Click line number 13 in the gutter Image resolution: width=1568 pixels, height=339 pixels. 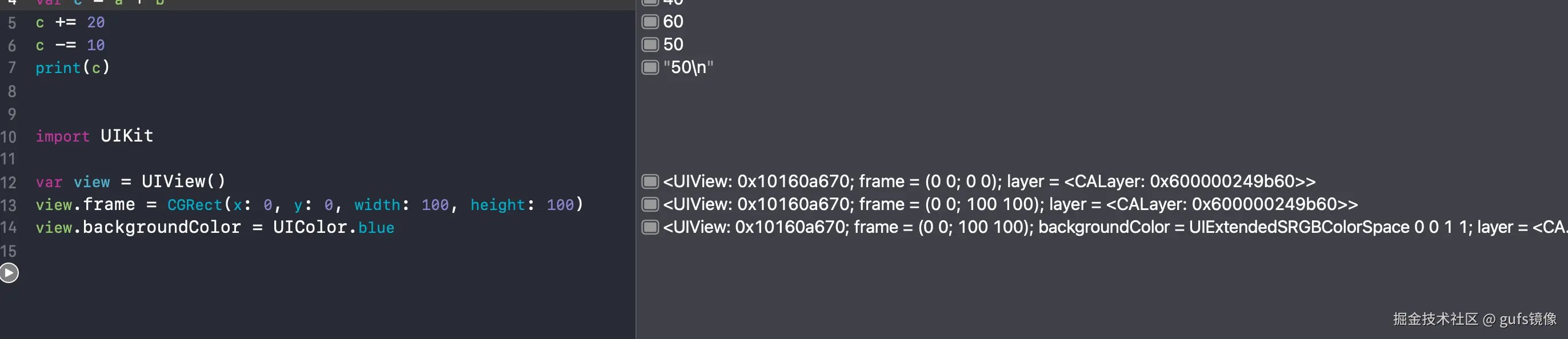pyautogui.click(x=9, y=205)
